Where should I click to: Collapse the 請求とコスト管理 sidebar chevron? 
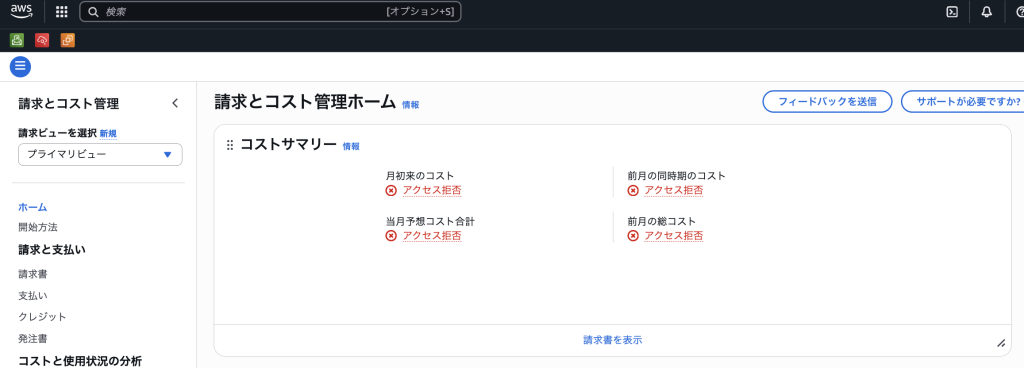click(x=174, y=103)
